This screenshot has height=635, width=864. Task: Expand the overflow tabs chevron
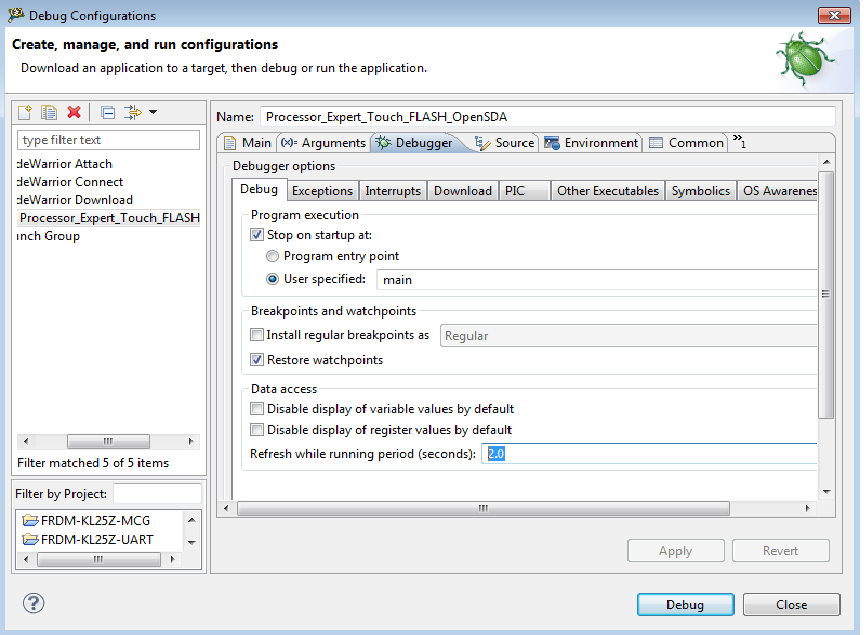point(738,142)
